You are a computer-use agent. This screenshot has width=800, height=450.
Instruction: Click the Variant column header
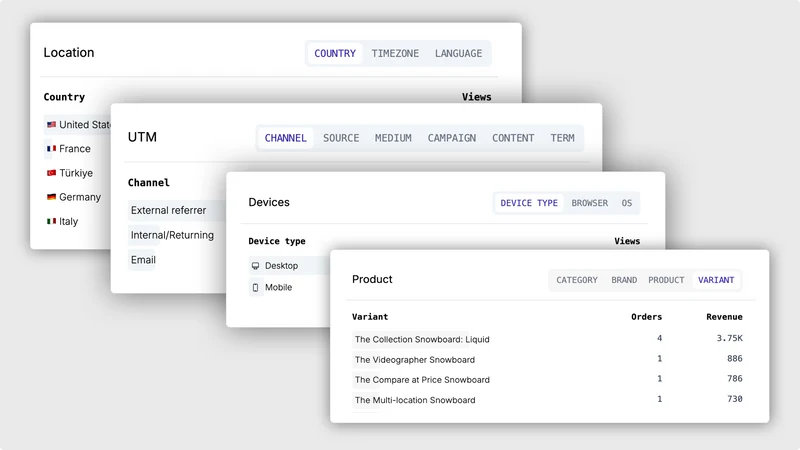[370, 317]
